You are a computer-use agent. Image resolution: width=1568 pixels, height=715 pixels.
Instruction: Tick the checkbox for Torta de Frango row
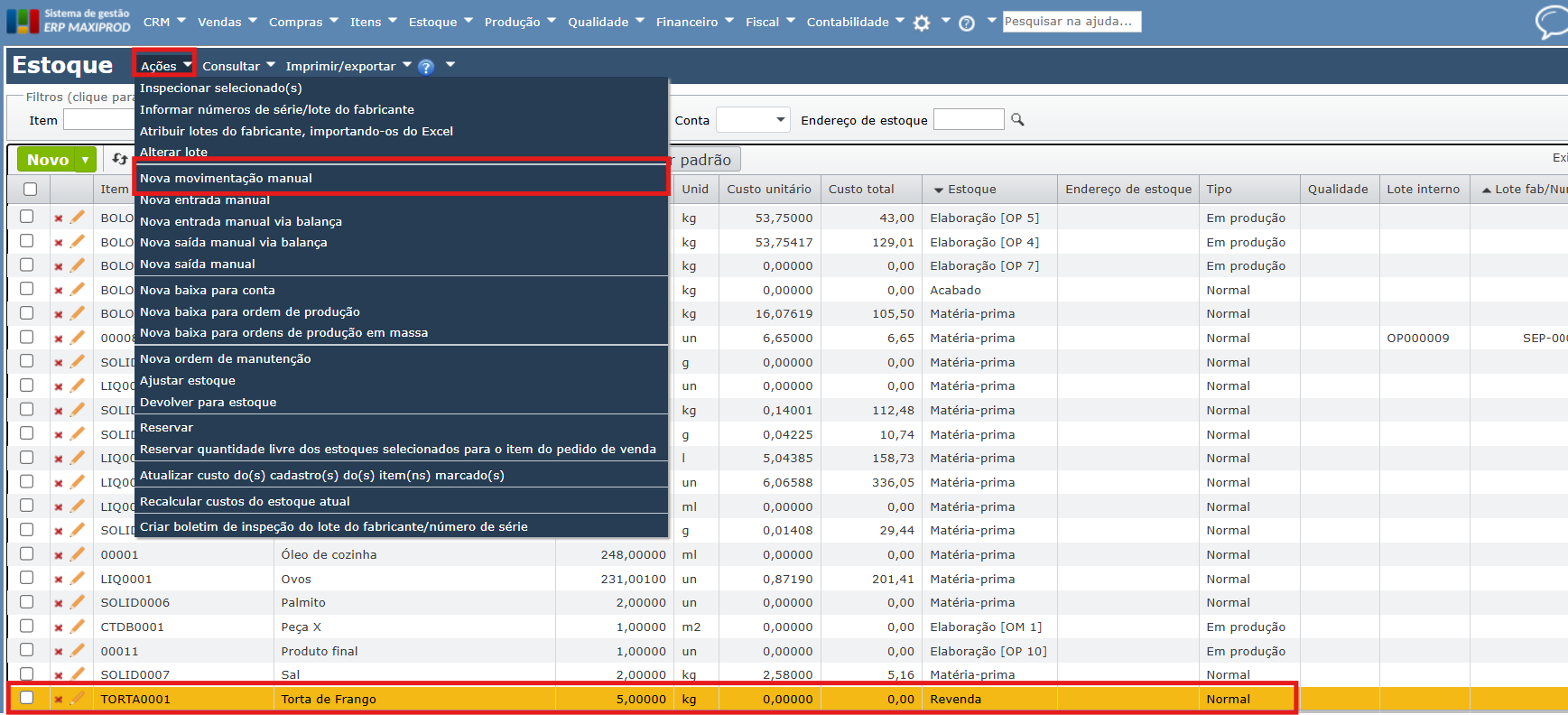(x=27, y=698)
